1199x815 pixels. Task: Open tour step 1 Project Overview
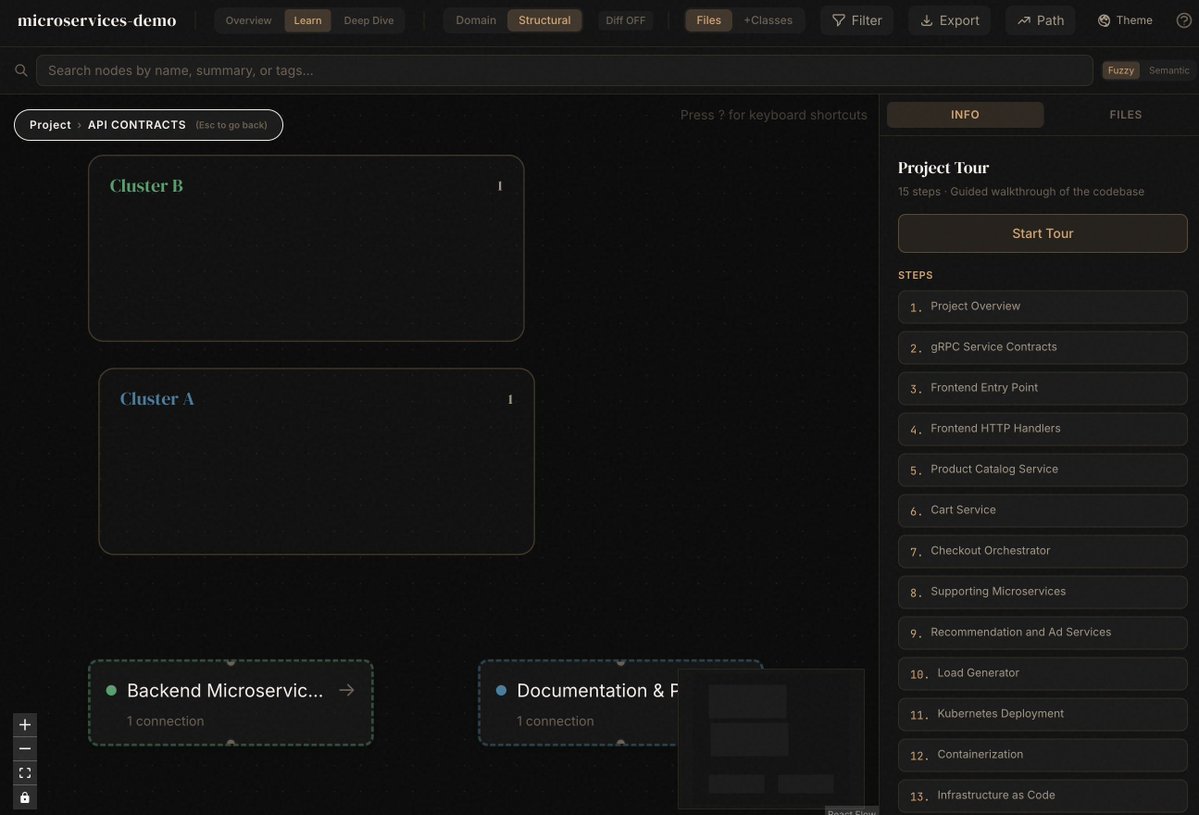click(1042, 307)
